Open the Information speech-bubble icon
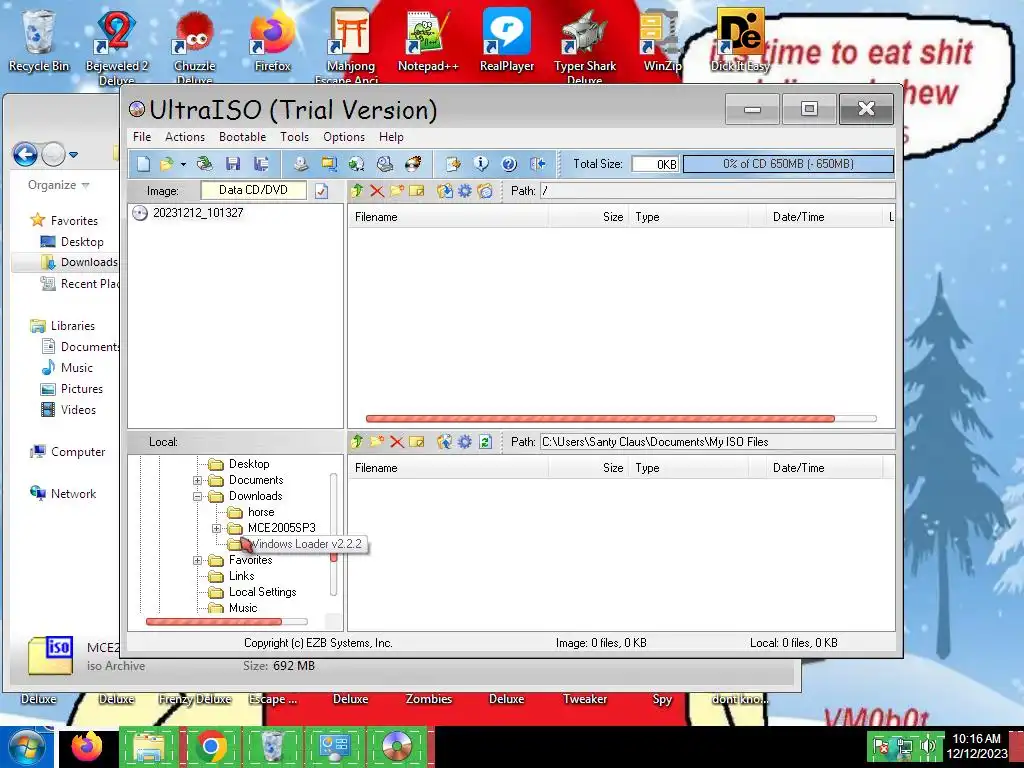The image size is (1024, 768). pos(481,164)
